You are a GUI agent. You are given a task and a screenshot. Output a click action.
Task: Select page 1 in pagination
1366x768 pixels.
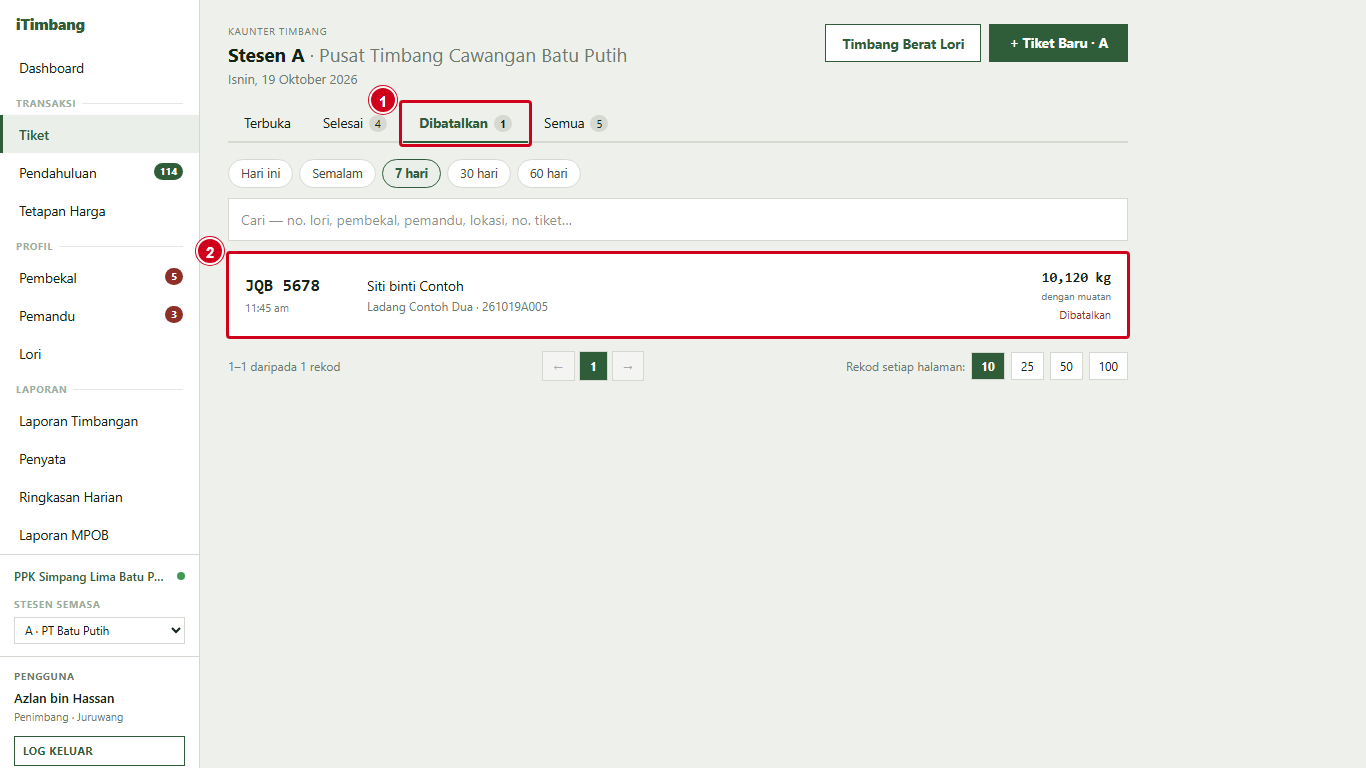click(x=593, y=367)
